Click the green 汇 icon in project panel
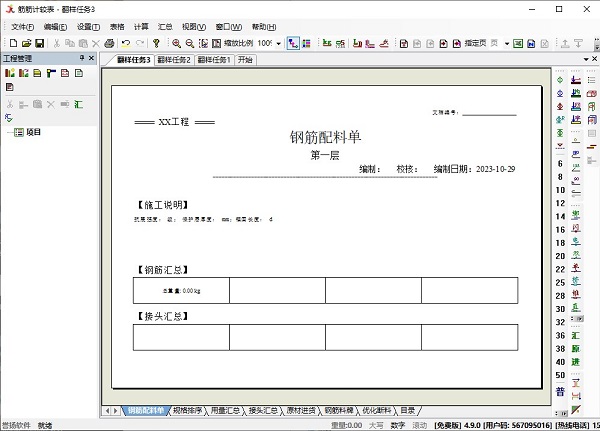Viewport: 600px width, 431px height. click(78, 104)
